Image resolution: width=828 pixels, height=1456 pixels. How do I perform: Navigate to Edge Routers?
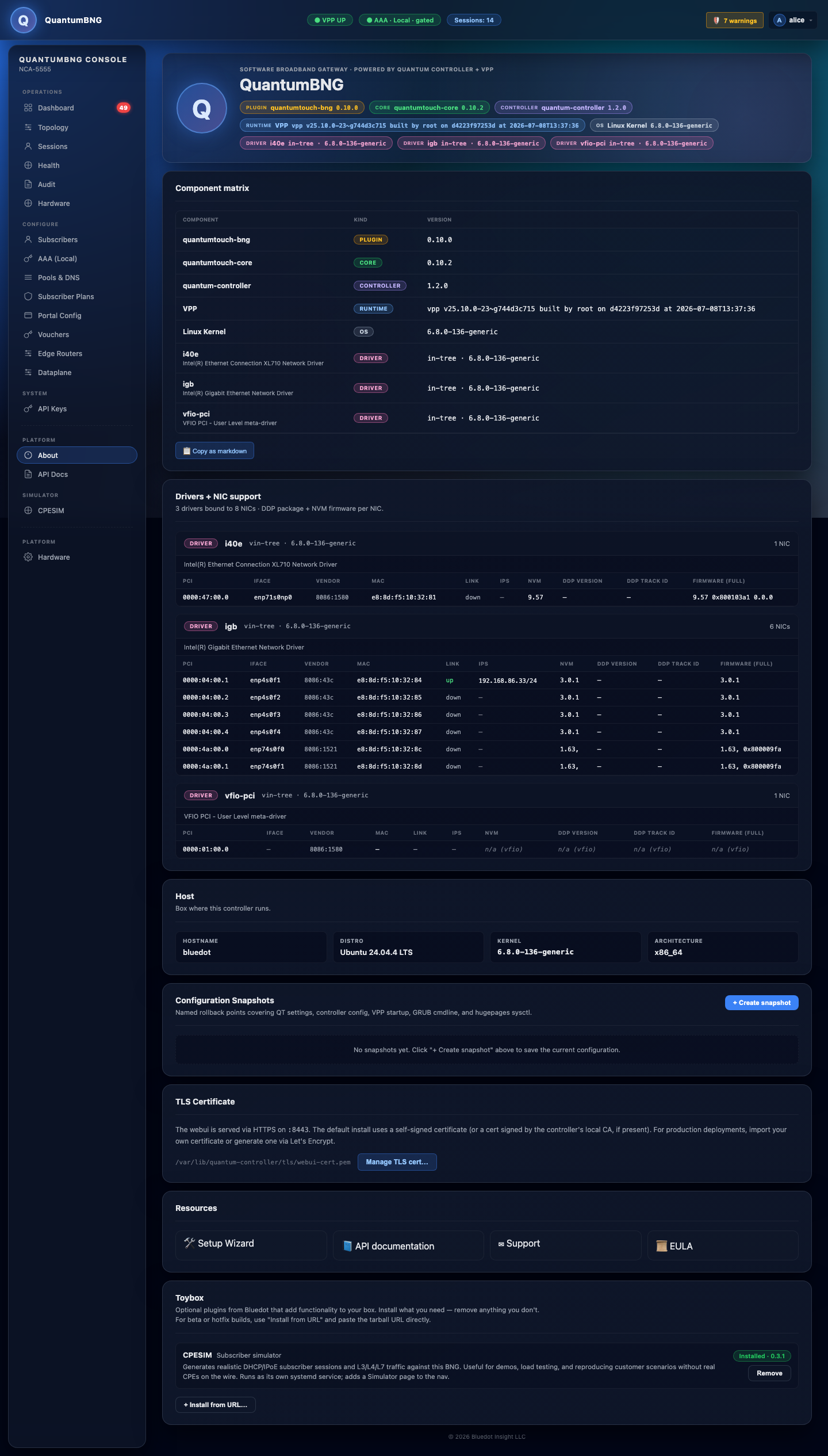(77, 353)
